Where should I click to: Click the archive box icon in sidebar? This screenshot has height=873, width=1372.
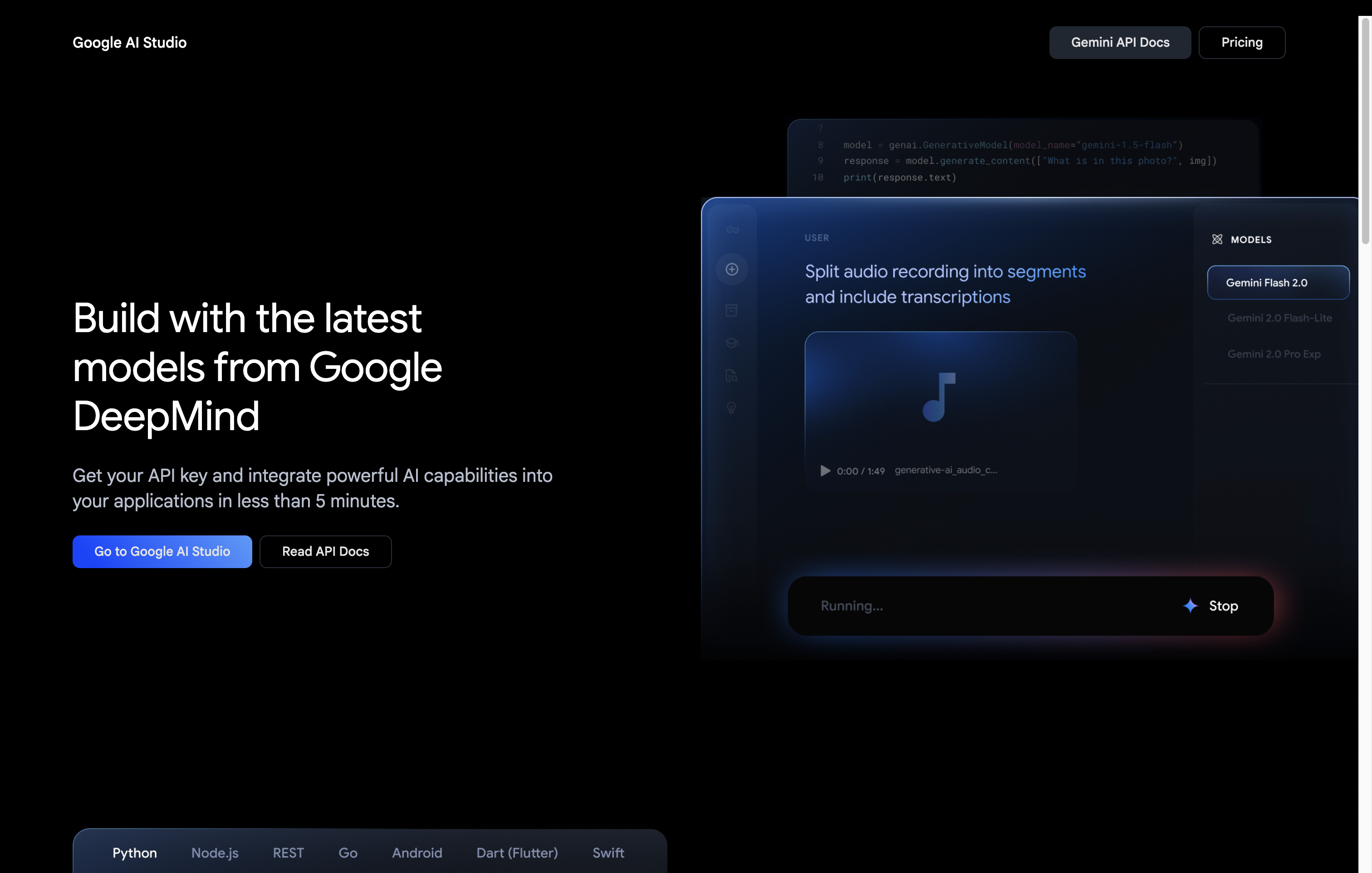click(731, 310)
